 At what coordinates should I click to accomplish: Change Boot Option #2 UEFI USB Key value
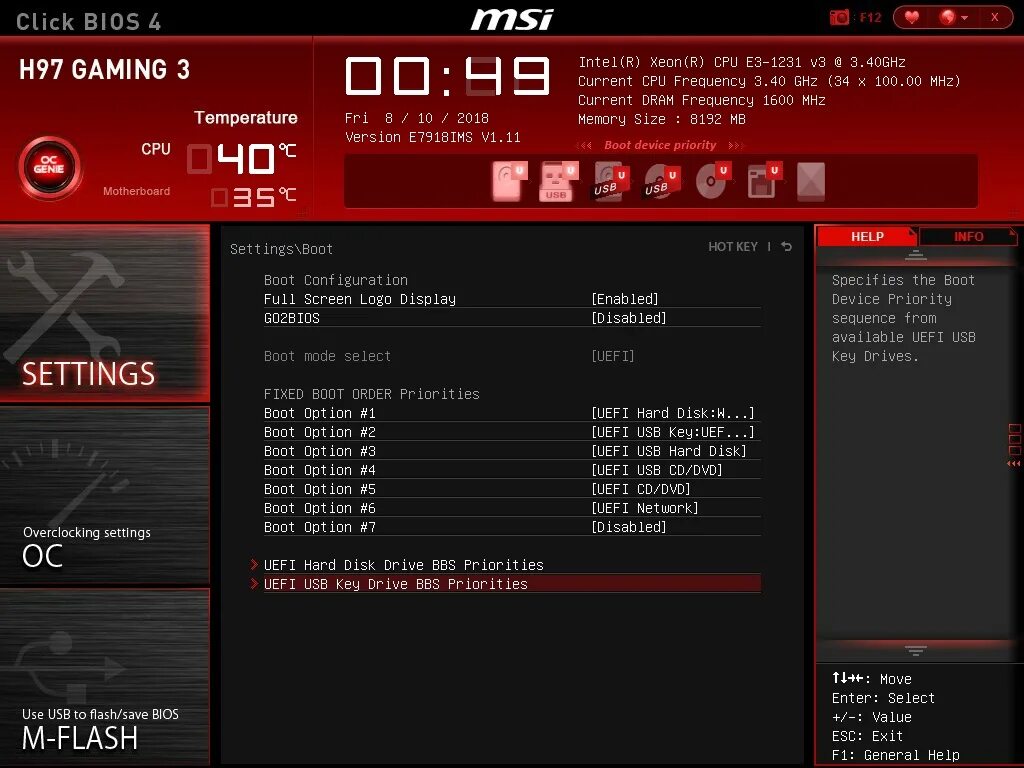click(673, 432)
